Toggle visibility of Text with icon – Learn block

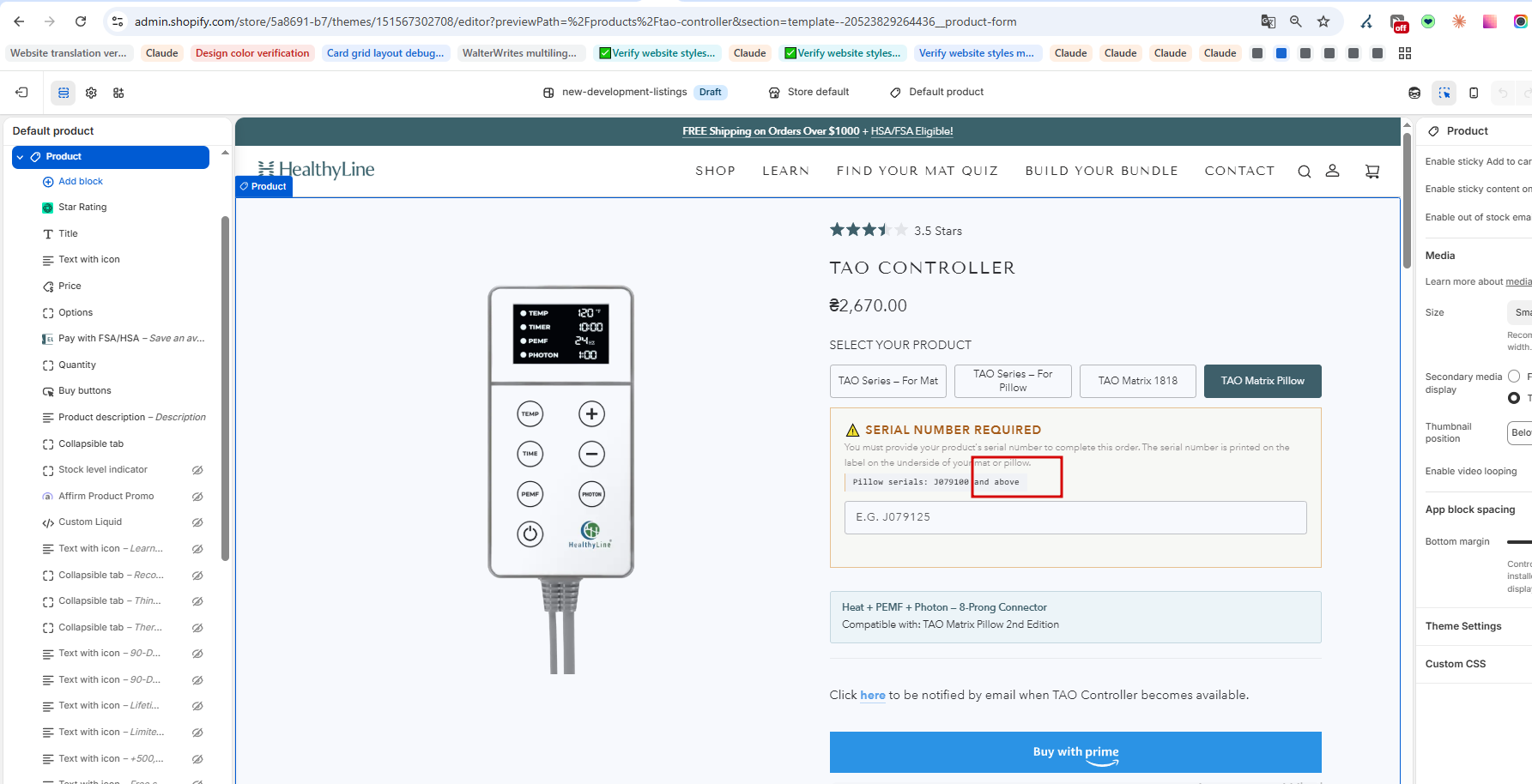point(197,549)
